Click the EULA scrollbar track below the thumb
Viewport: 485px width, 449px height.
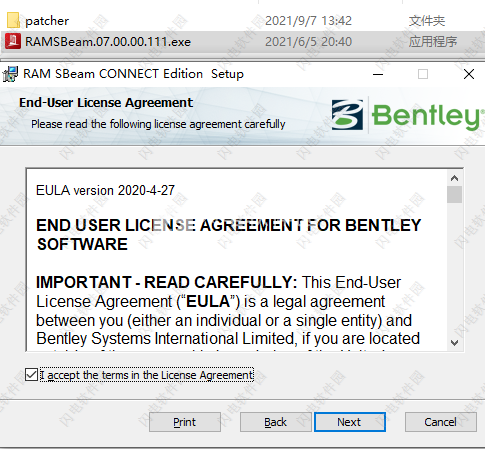pos(454,269)
